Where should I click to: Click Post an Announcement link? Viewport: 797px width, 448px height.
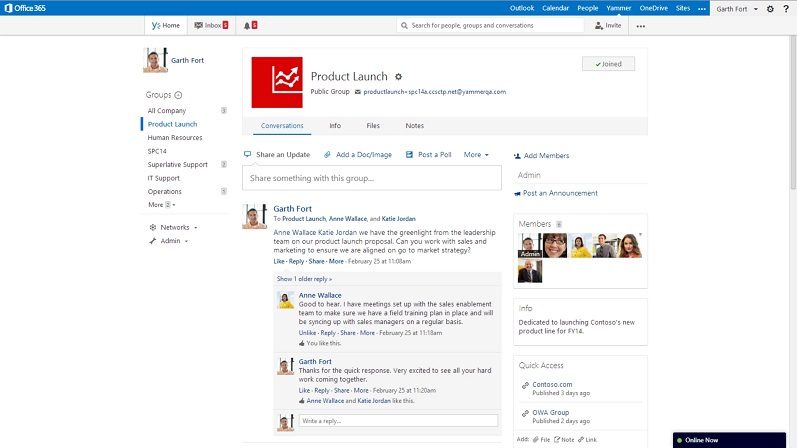(x=556, y=193)
